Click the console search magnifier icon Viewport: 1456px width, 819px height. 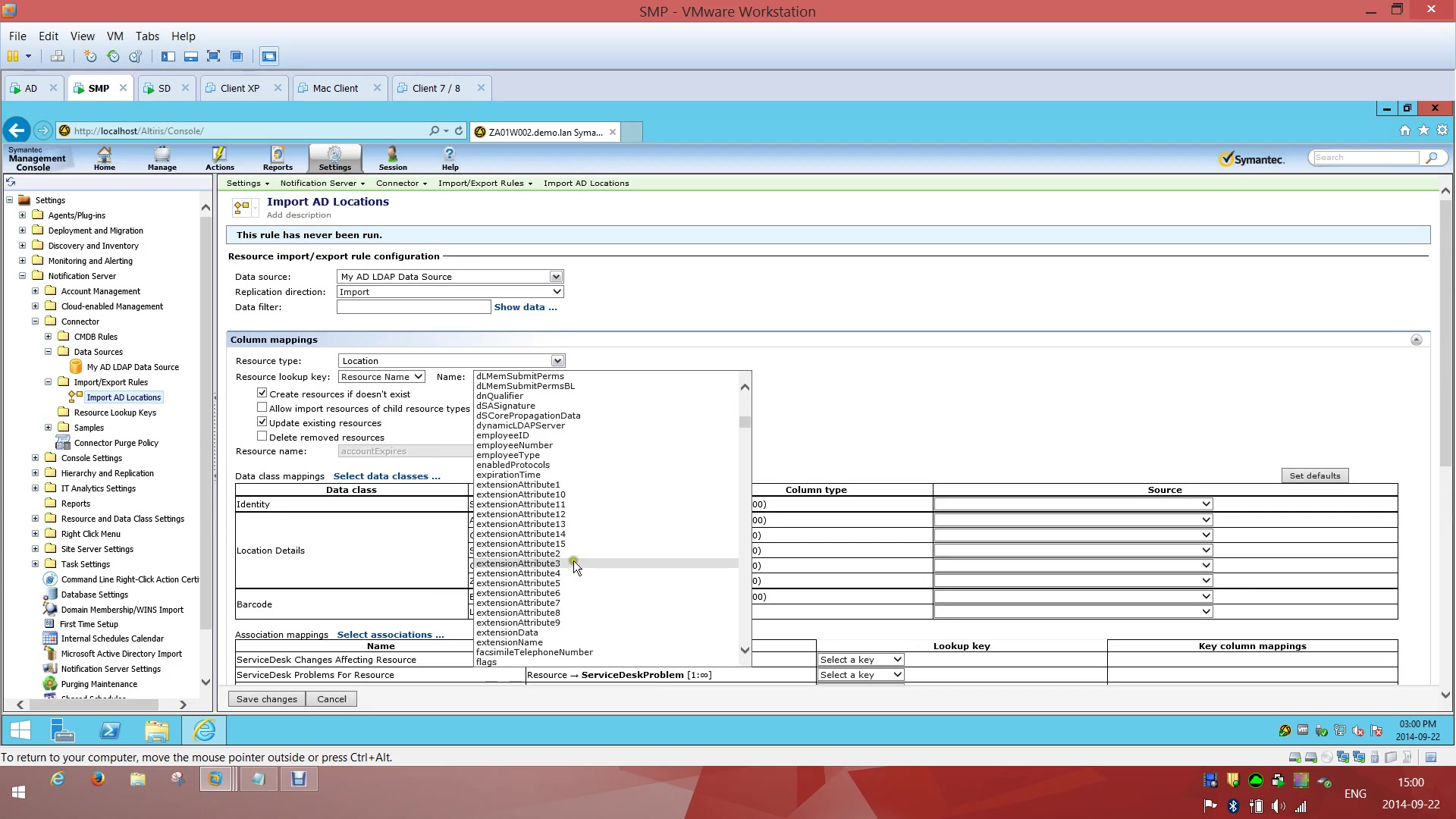pyautogui.click(x=1431, y=158)
